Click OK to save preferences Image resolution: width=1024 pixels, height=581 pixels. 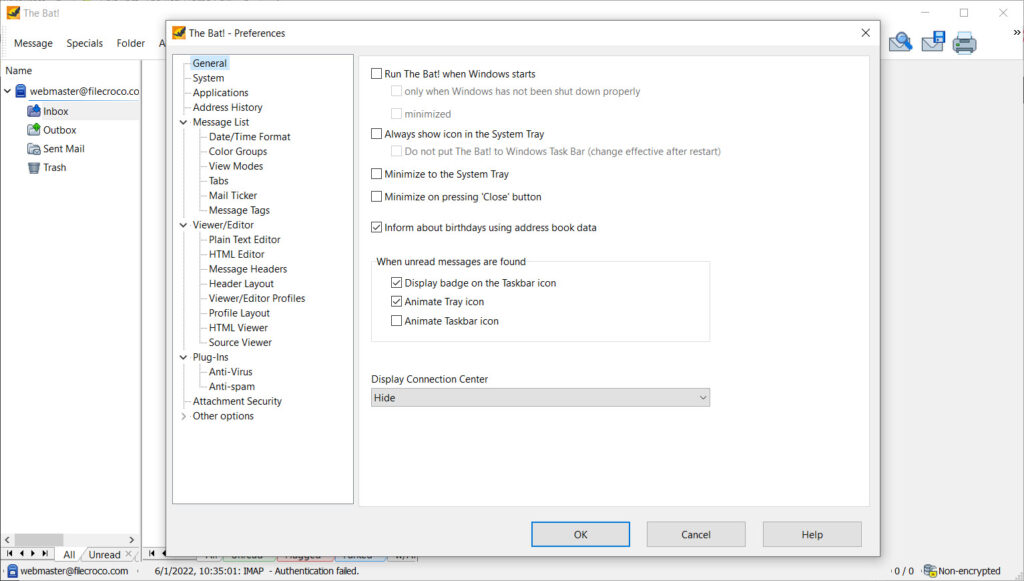581,535
